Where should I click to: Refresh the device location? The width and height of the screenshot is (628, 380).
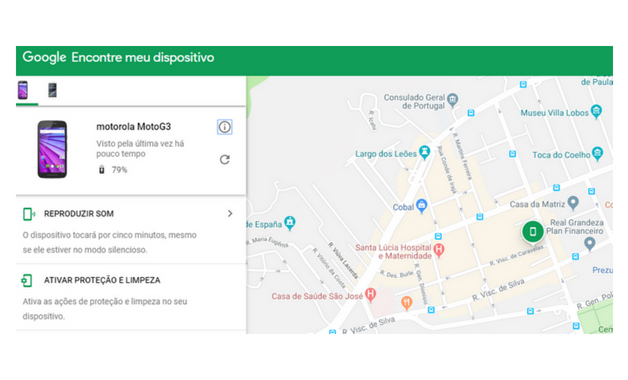225,159
